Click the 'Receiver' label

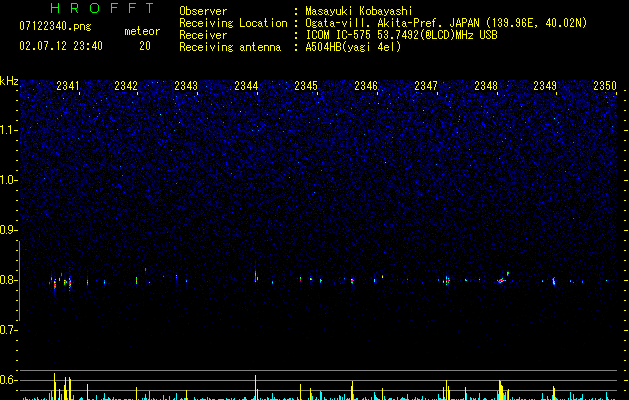point(203,35)
